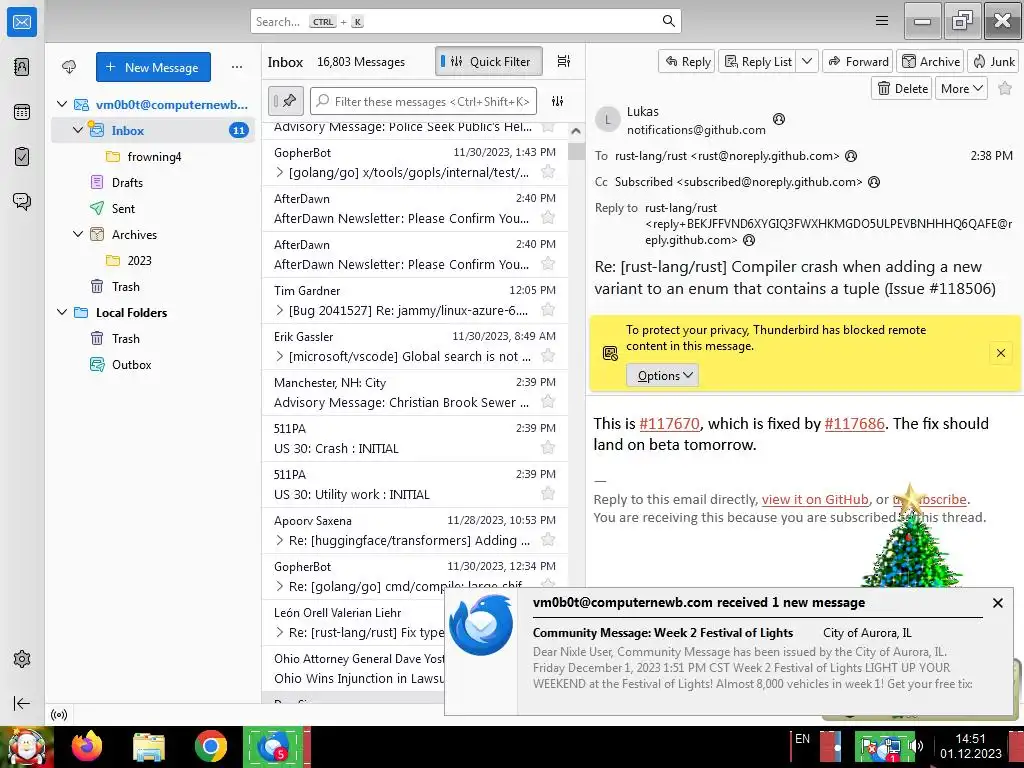
Task: Click the New Message button
Action: (153, 67)
